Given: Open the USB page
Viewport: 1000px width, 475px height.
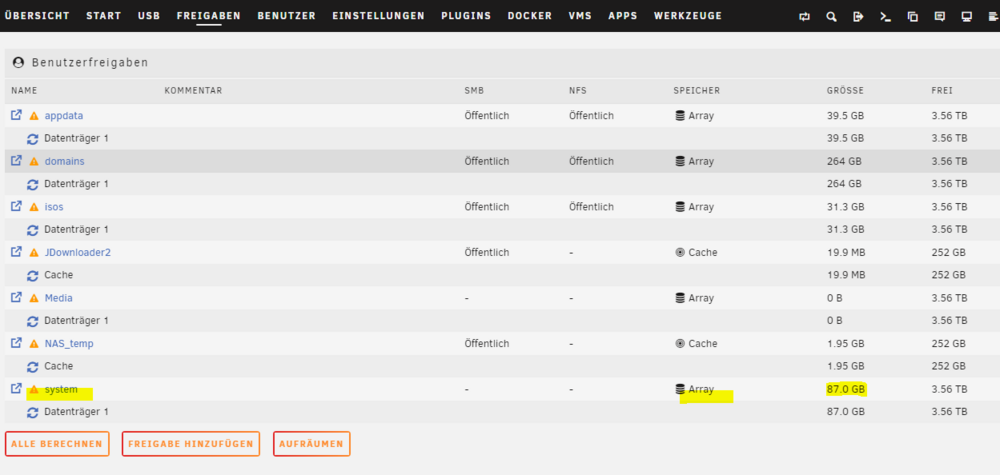Looking at the screenshot, I should tap(149, 16).
